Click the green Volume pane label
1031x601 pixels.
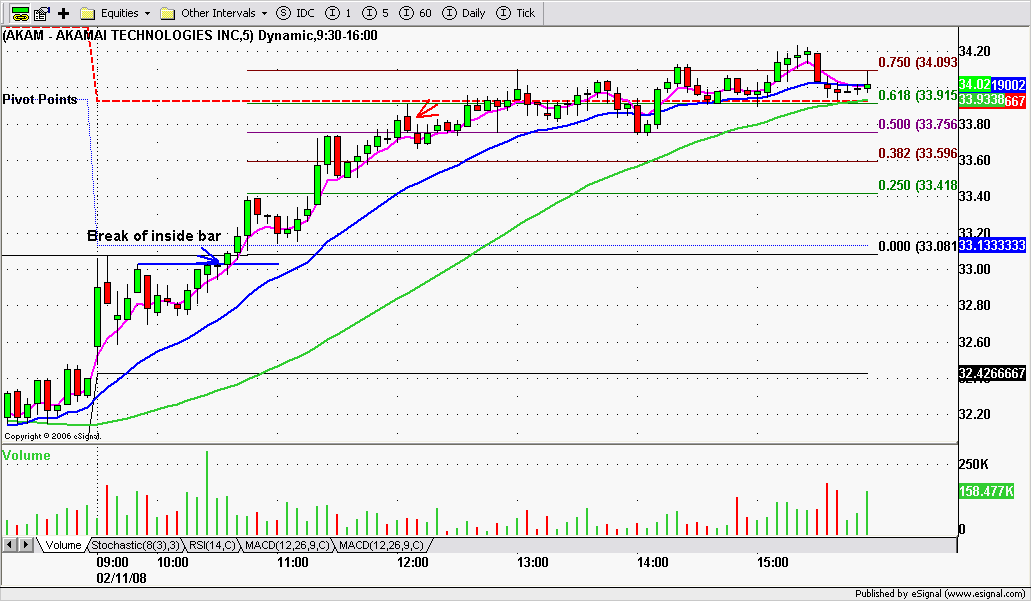(26, 455)
